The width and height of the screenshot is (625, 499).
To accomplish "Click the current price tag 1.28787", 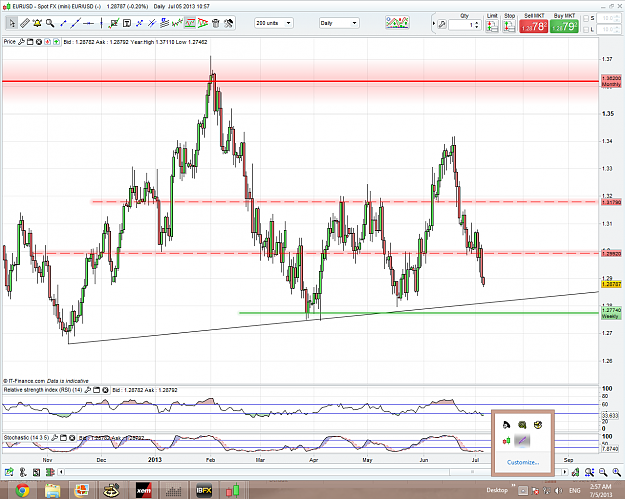I will (x=611, y=284).
